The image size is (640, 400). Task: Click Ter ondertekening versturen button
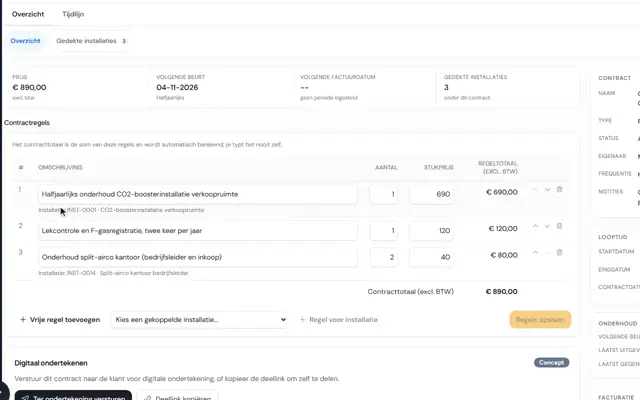pos(73,395)
